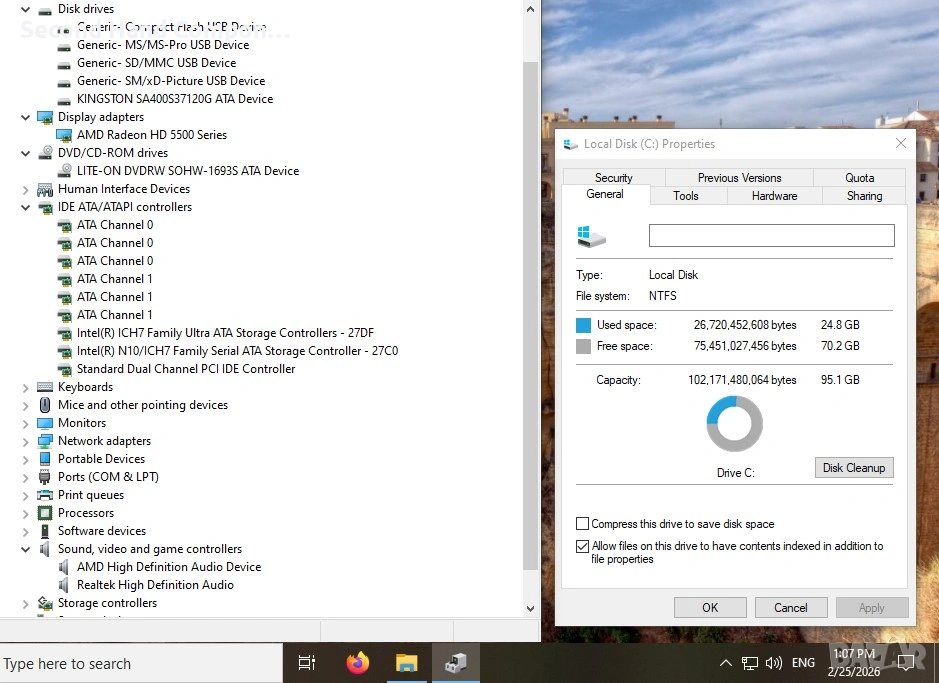939x683 pixels.
Task: Collapse the Display adapters category
Action: 26,117
